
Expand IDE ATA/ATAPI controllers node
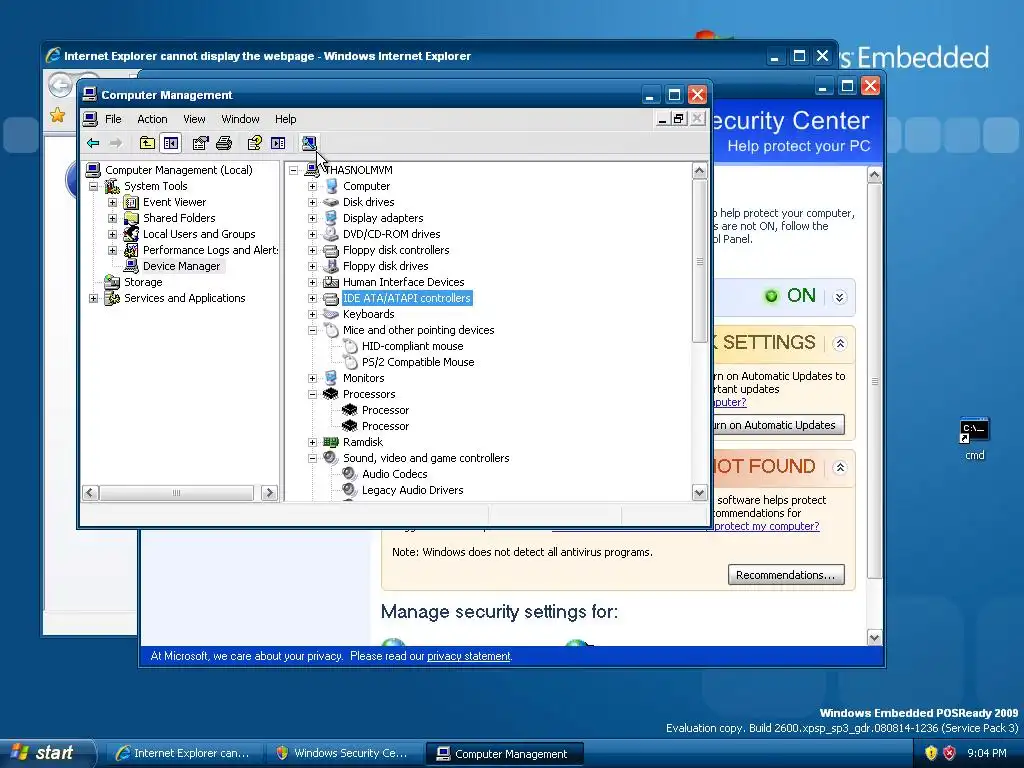coord(312,298)
